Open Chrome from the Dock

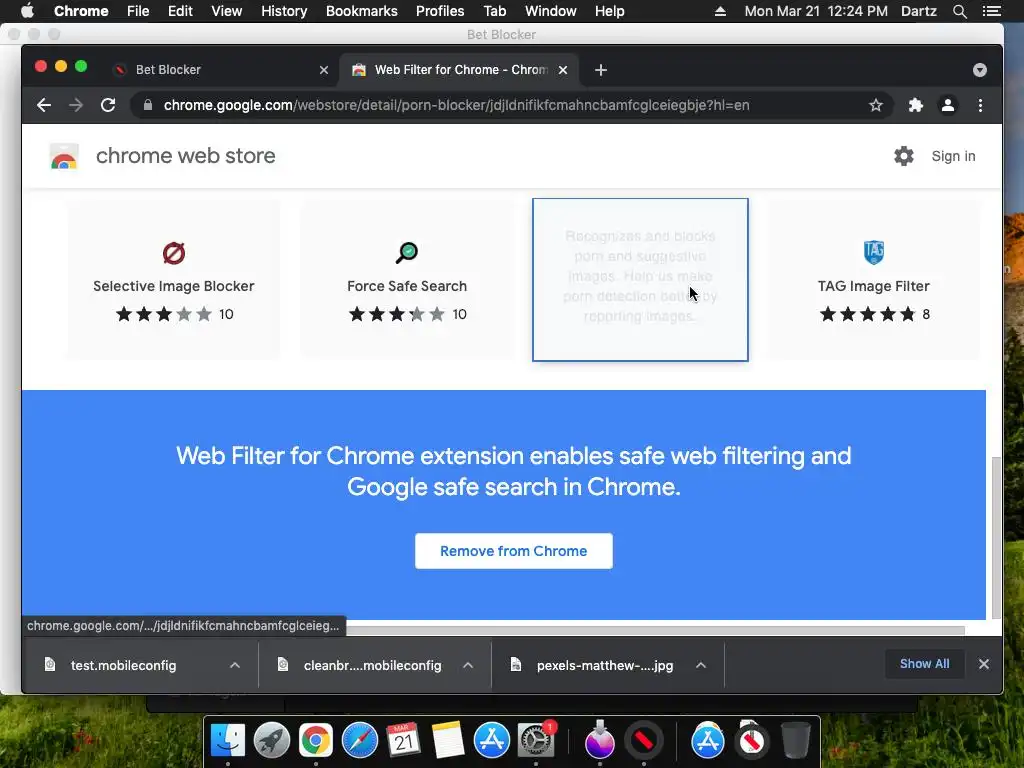pos(315,741)
